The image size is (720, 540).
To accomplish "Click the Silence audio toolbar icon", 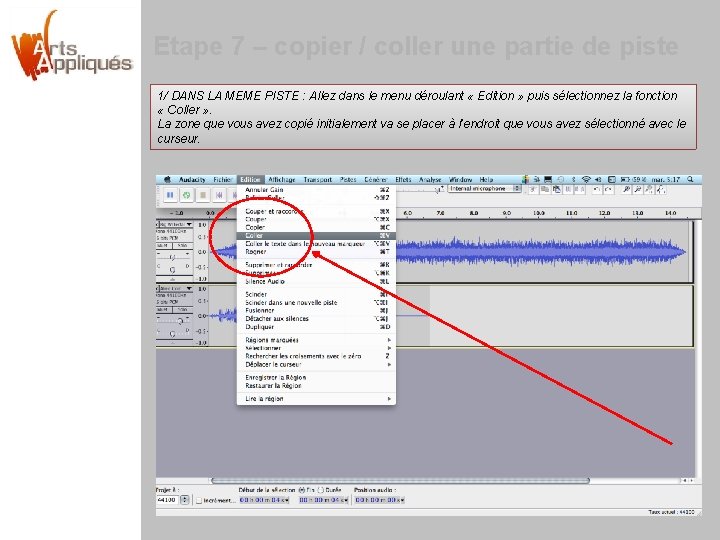I will (581, 189).
